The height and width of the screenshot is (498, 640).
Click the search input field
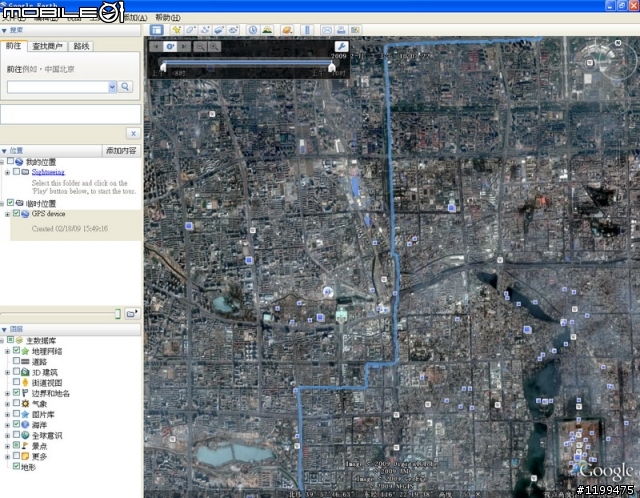(58, 87)
